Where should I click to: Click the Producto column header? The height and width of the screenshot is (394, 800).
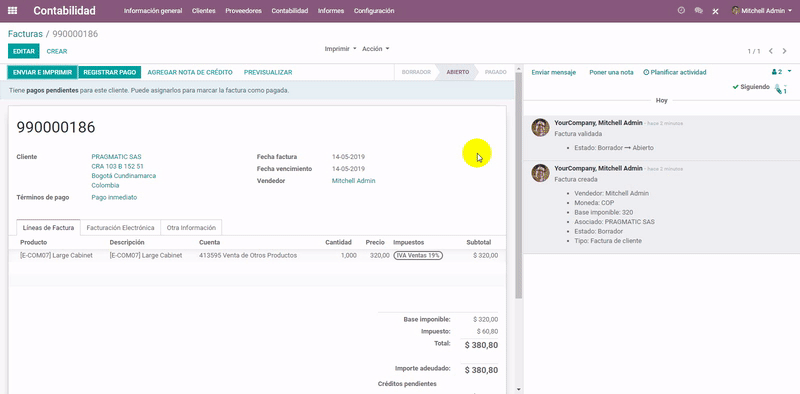[34, 242]
